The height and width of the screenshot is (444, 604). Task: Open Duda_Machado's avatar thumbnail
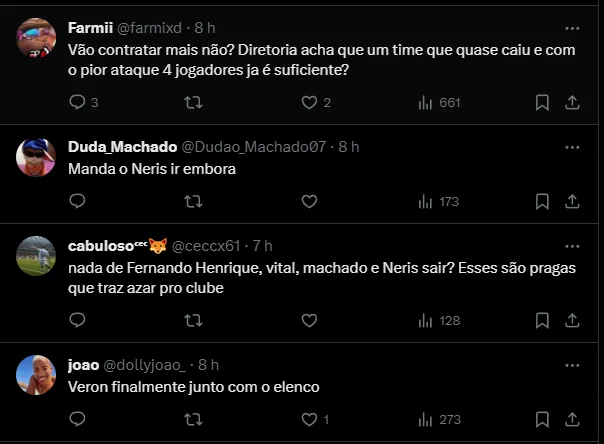[37, 157]
